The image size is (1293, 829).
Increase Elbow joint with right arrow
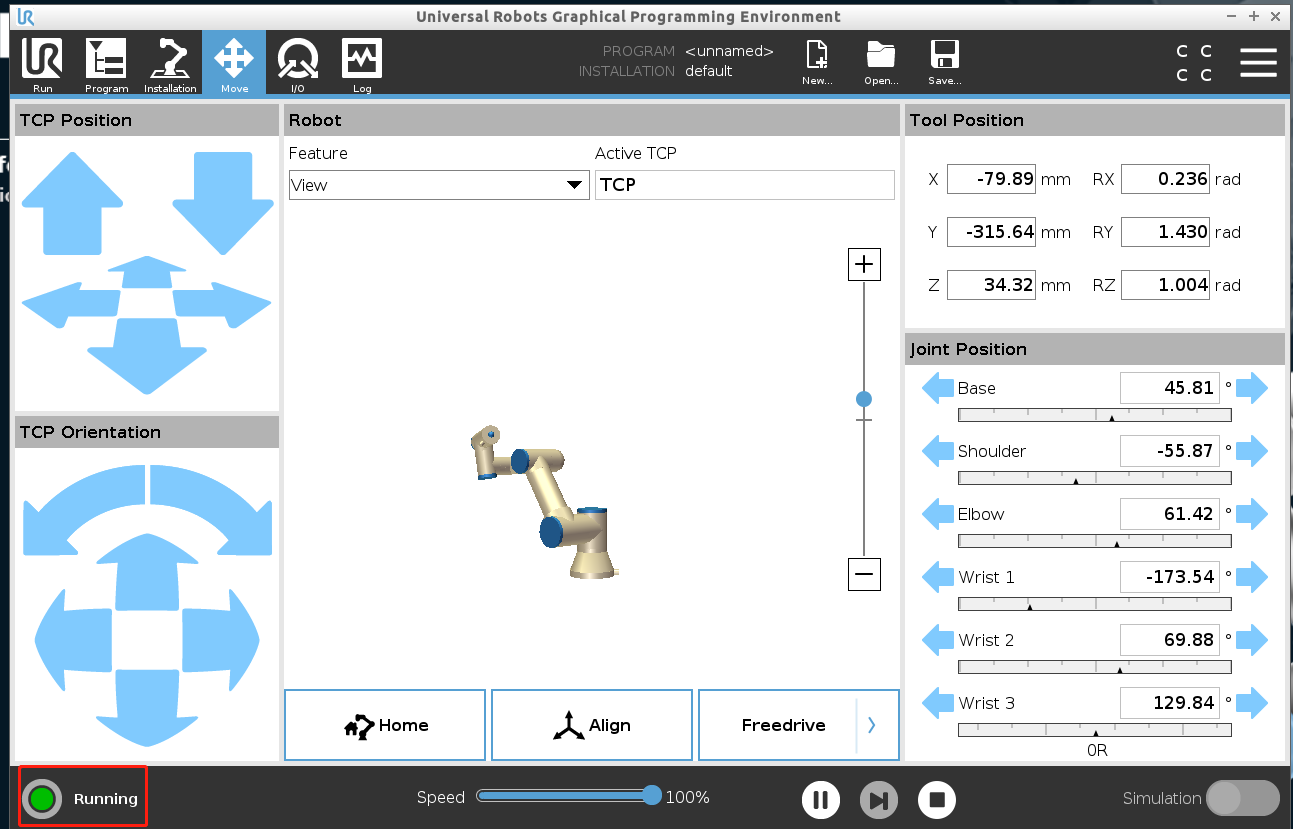pyautogui.click(x=1251, y=514)
